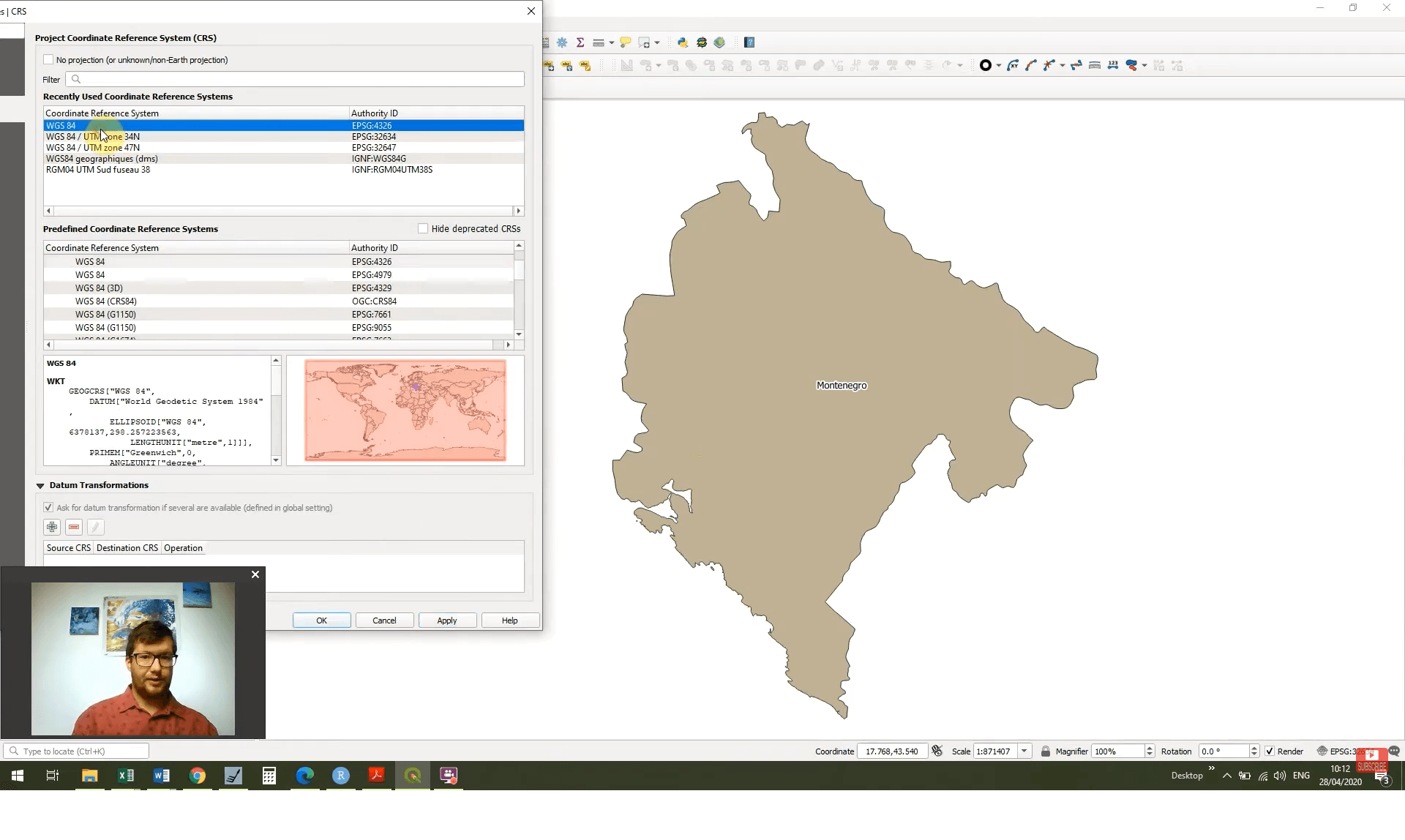Launch Microsoft Excel from the taskbar
Screen dimensions: 1405x840
[125, 776]
